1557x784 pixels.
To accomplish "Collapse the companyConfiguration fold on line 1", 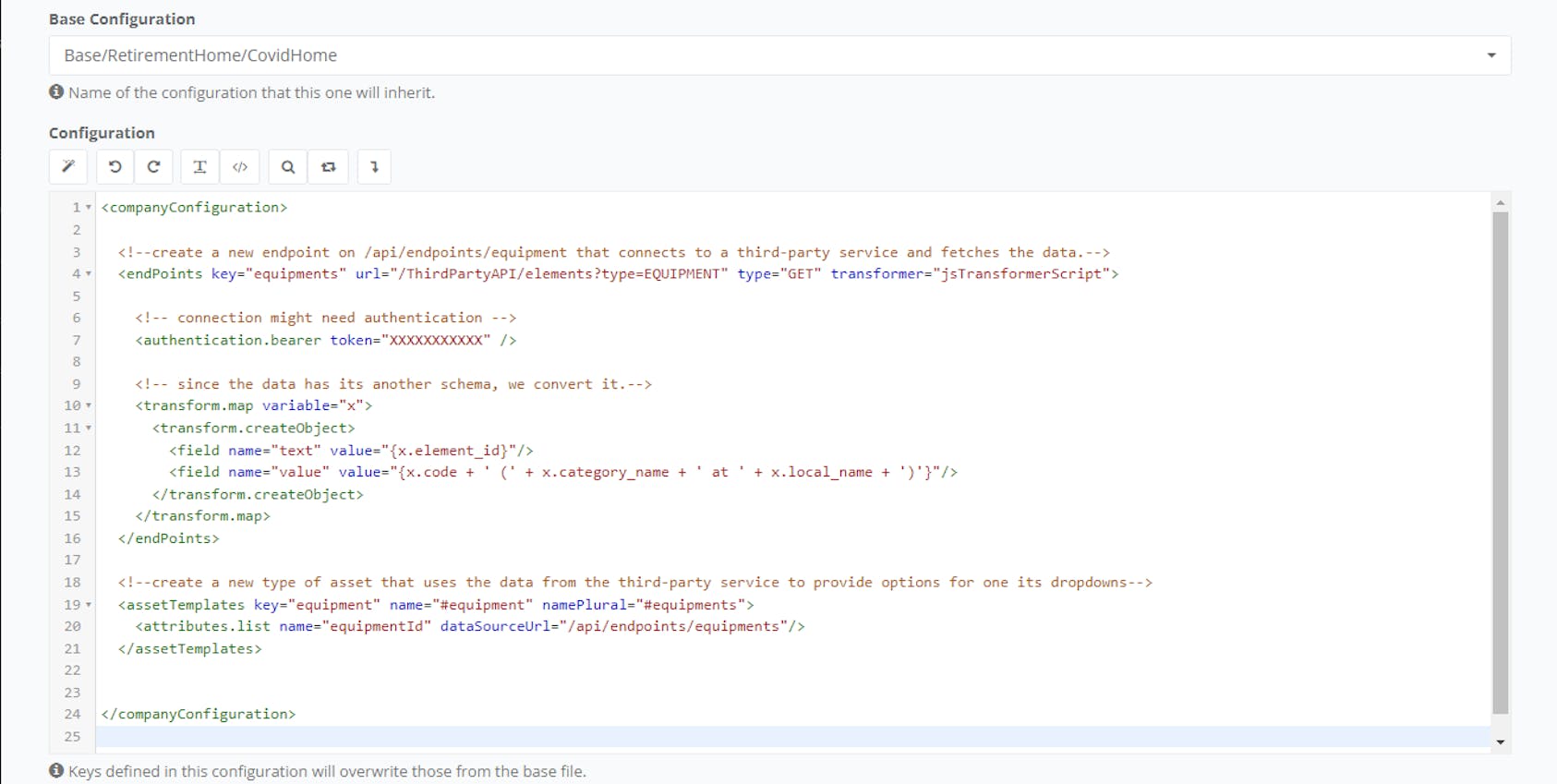I will 89,208.
